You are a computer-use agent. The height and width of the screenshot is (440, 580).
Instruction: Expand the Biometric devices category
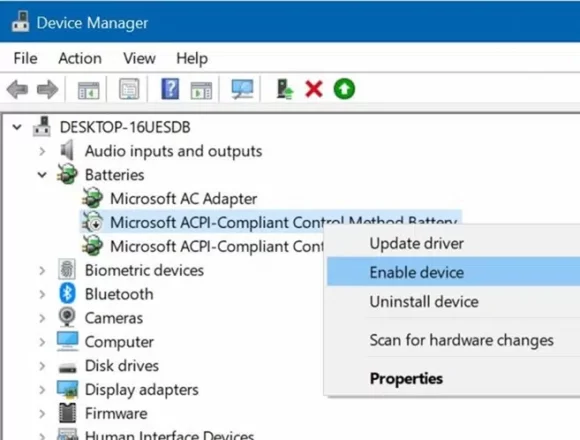tap(42, 271)
